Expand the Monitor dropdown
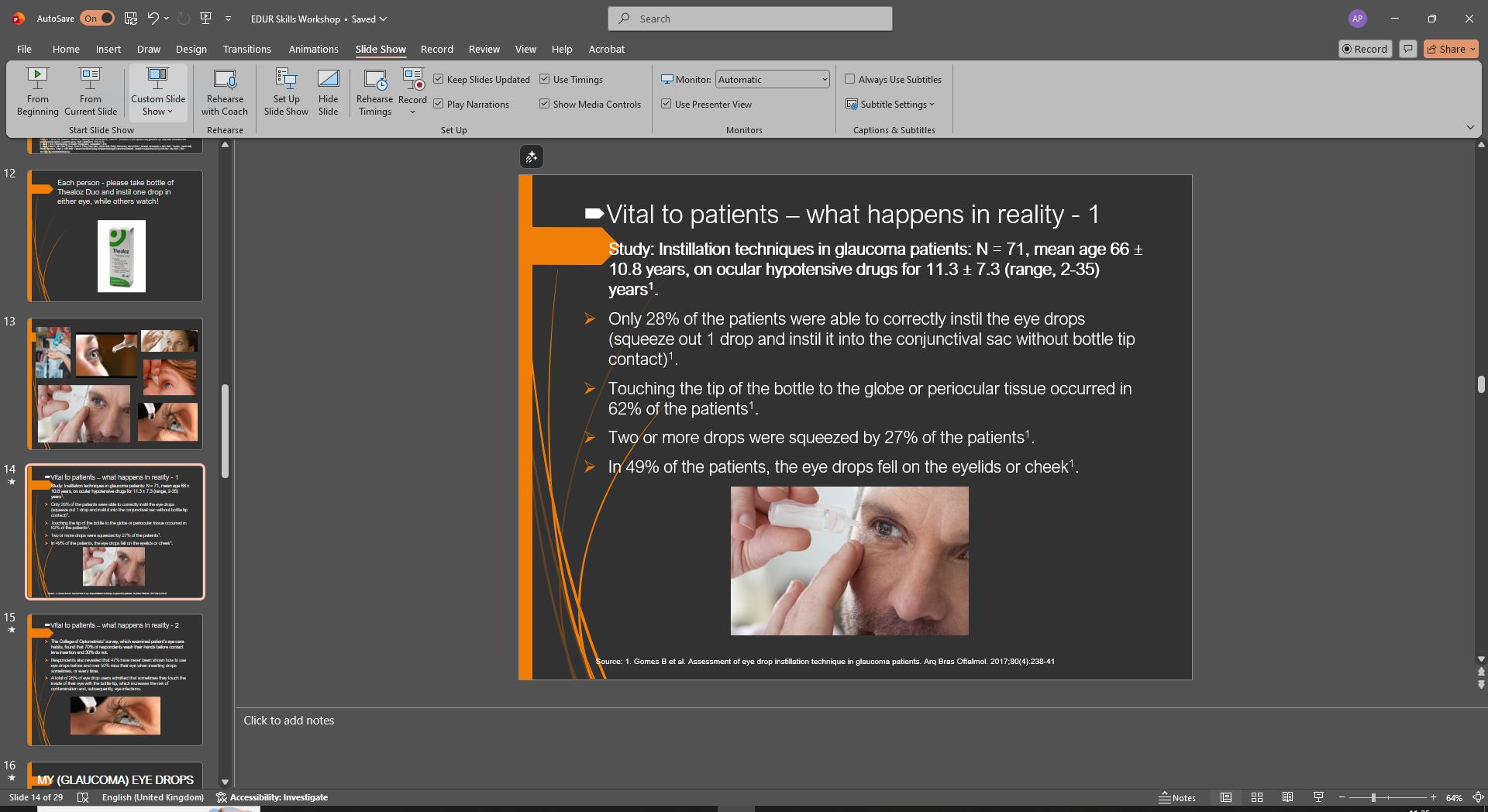This screenshot has width=1488, height=812. coord(824,79)
